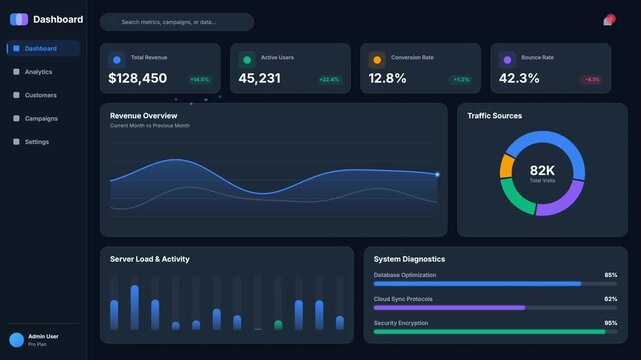Click the tallest Server Load bar
This screenshot has width=641, height=360.
[x=134, y=307]
